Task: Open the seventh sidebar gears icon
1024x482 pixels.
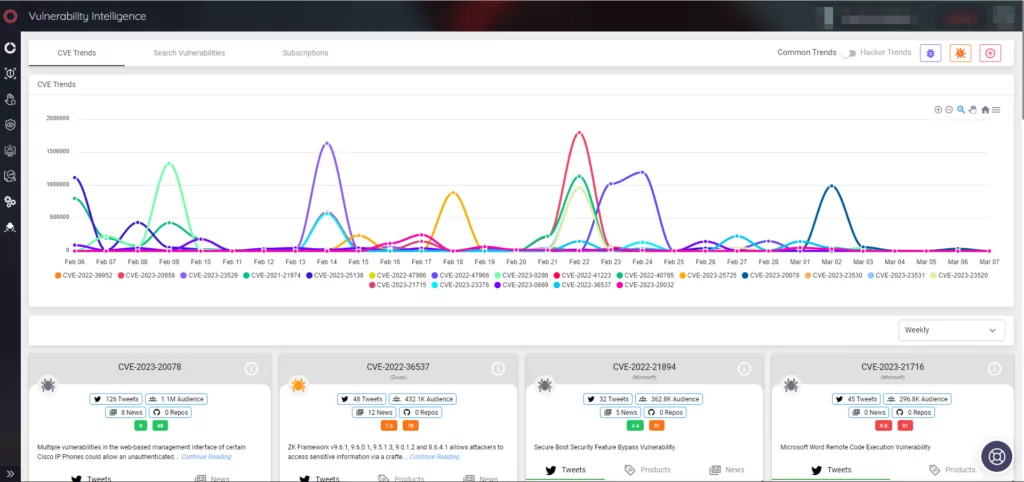Action: [x=10, y=202]
